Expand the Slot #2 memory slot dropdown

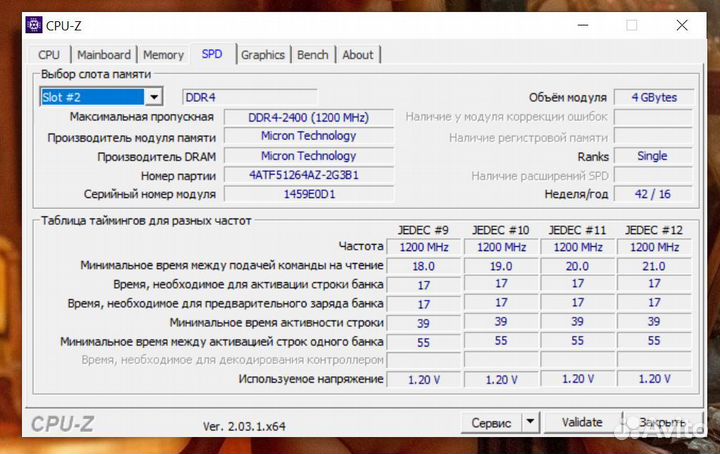[154, 97]
